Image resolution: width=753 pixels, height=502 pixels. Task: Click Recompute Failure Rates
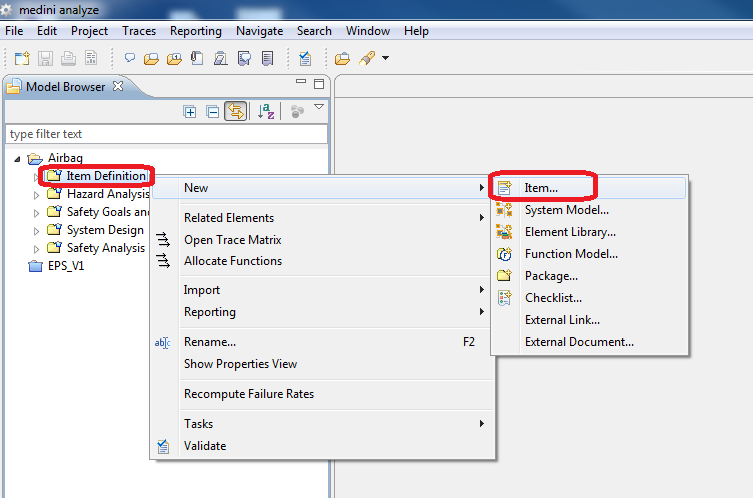point(248,394)
